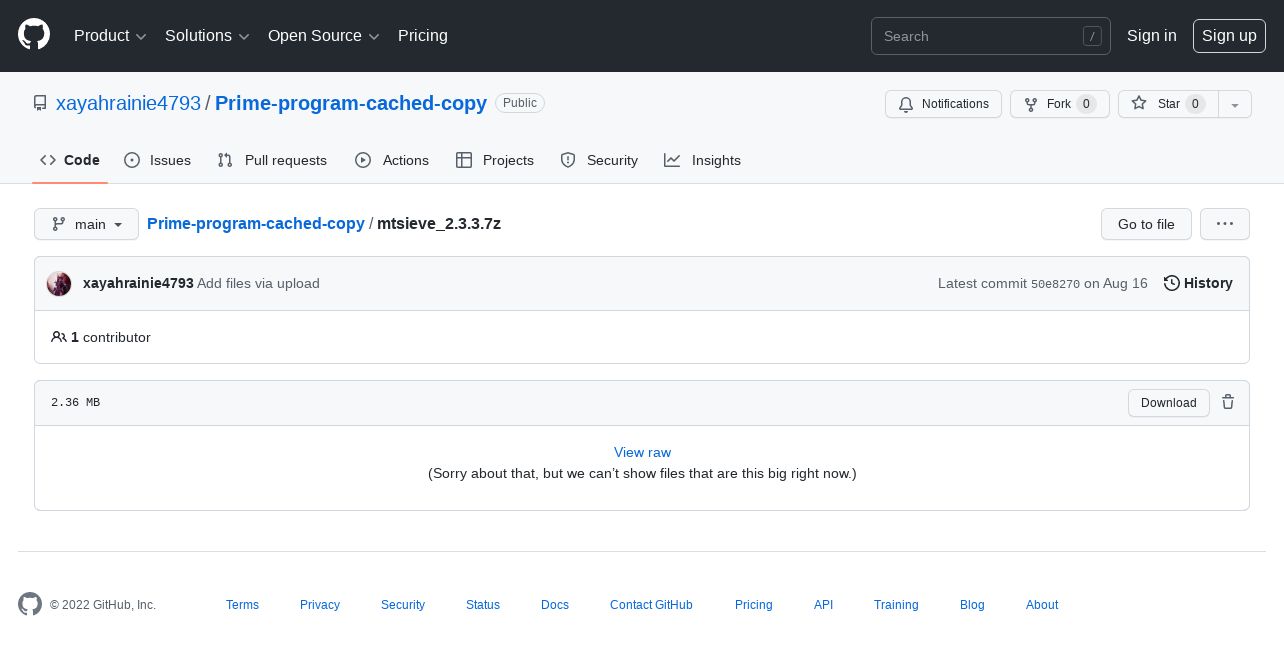Switch to the Issues tab
The image size is (1284, 666).
tap(158, 160)
